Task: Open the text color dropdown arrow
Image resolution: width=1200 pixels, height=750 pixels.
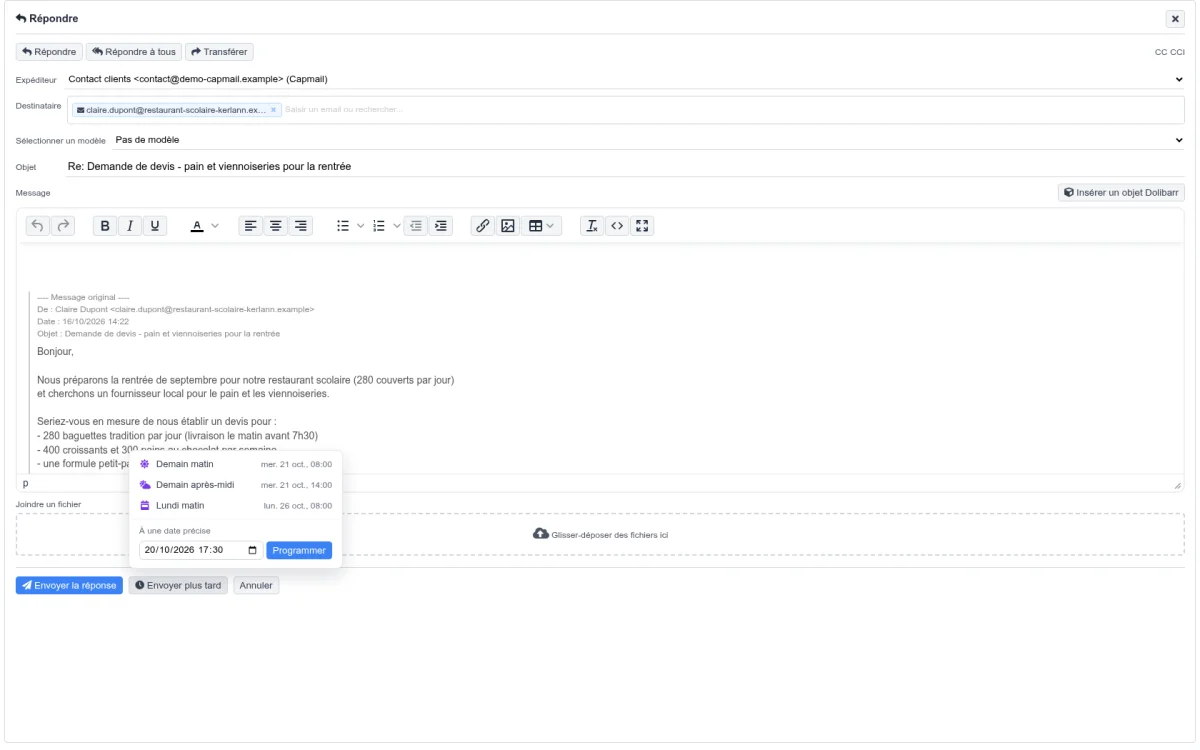Action: [x=216, y=226]
